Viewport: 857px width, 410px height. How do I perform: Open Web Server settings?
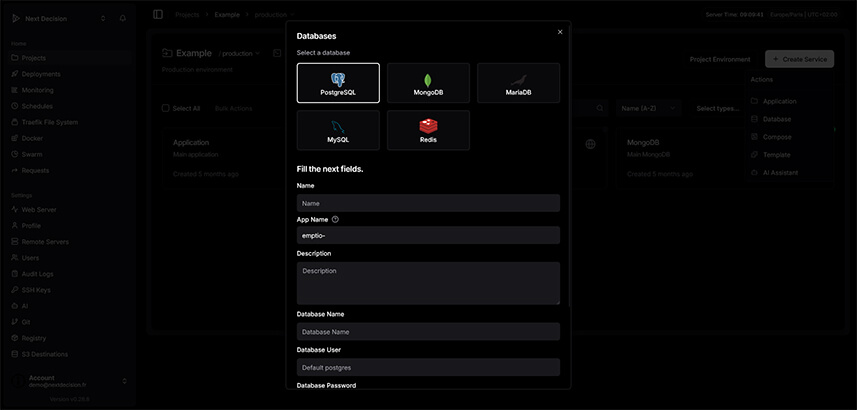pyautogui.click(x=70, y=209)
